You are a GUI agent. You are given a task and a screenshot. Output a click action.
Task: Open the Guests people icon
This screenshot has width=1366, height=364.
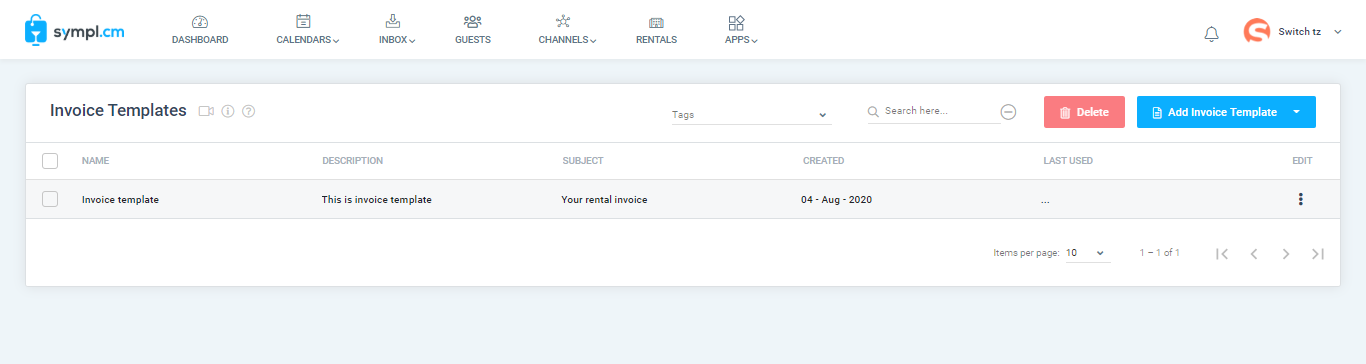(473, 21)
